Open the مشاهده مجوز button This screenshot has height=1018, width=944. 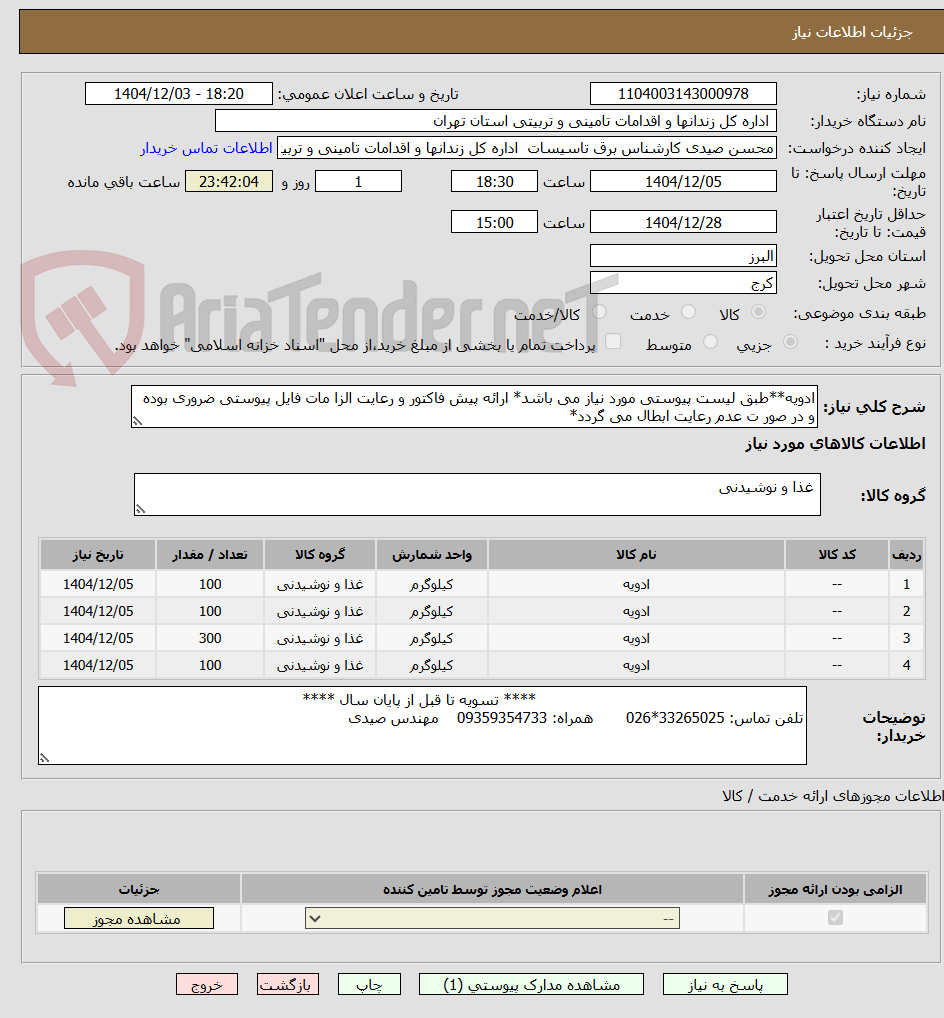[139, 918]
